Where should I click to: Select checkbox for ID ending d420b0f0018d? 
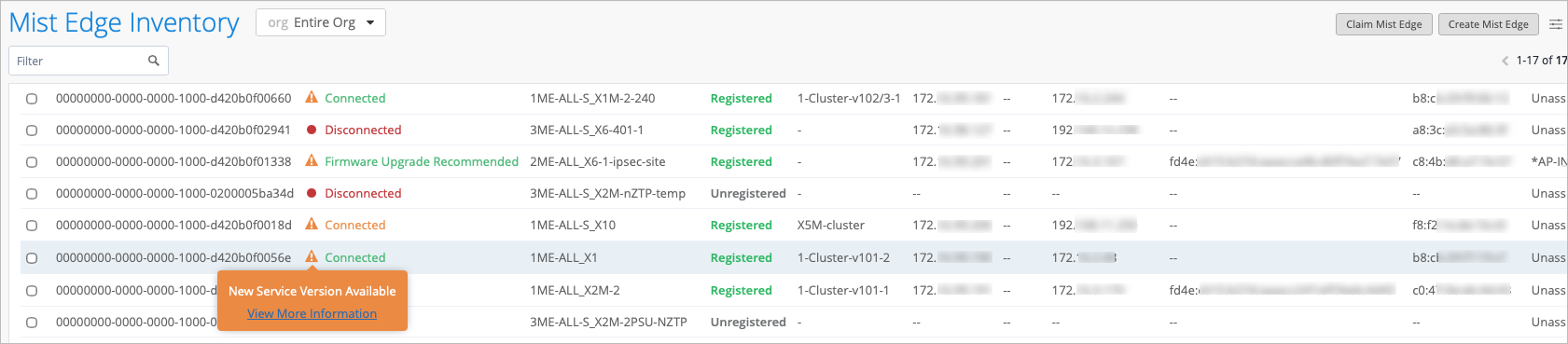click(x=32, y=226)
